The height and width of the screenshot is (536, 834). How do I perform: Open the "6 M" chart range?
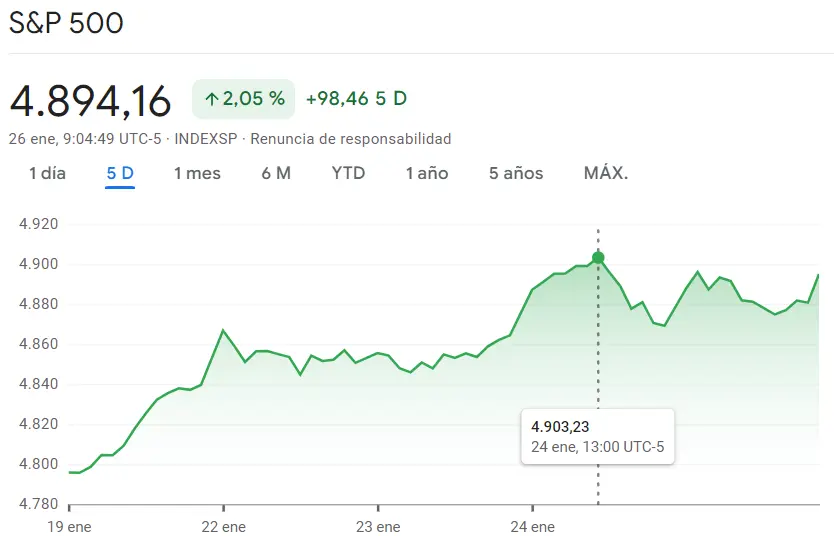coord(276,173)
